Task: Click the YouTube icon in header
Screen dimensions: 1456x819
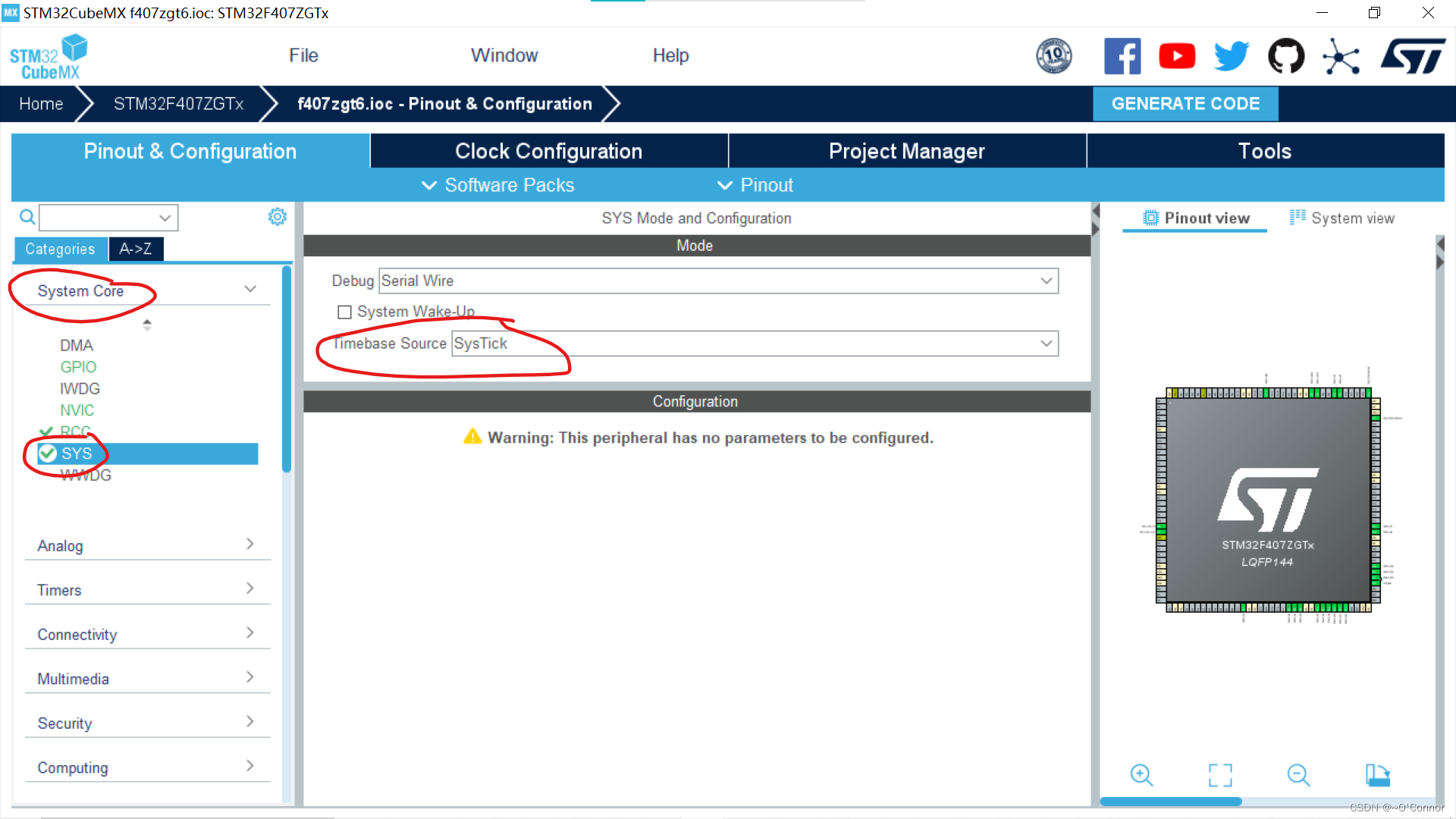Action: pos(1177,56)
